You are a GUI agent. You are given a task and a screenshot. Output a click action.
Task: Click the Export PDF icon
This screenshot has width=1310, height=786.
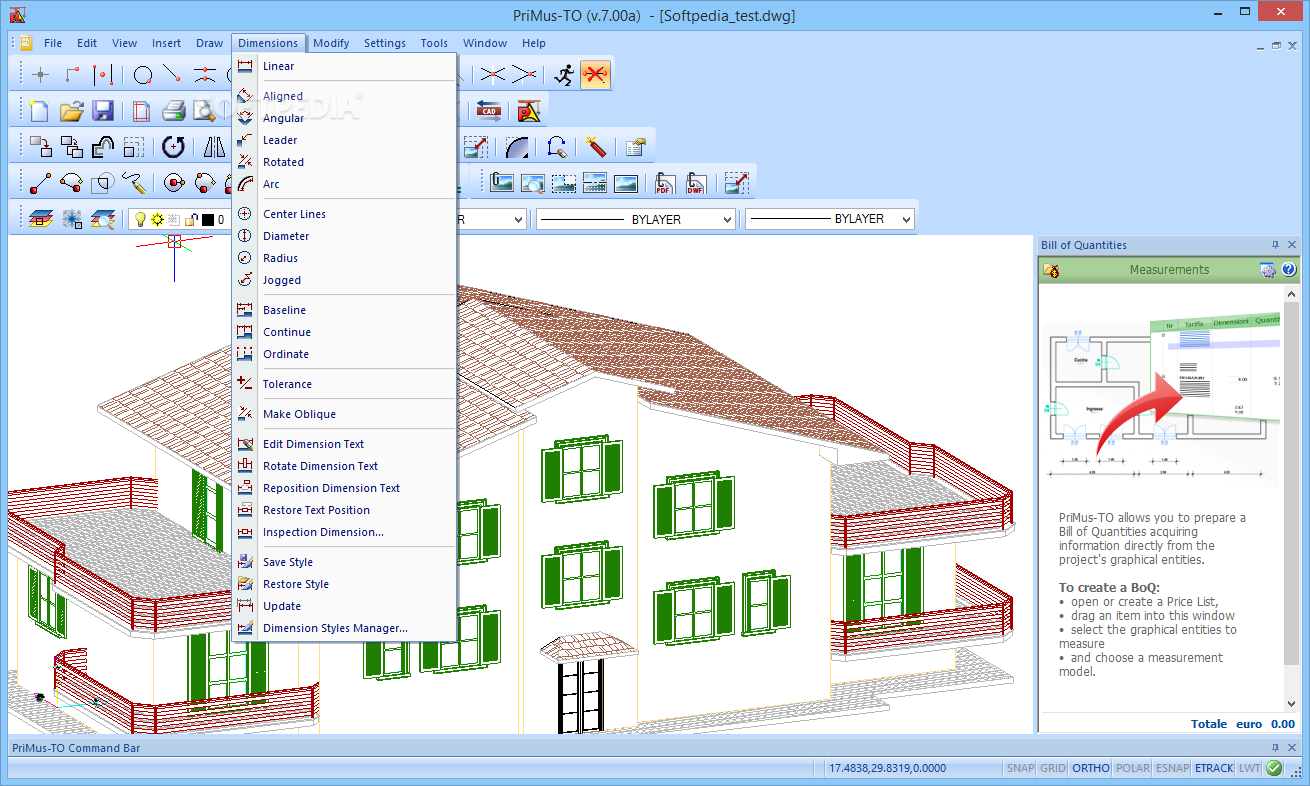(665, 183)
